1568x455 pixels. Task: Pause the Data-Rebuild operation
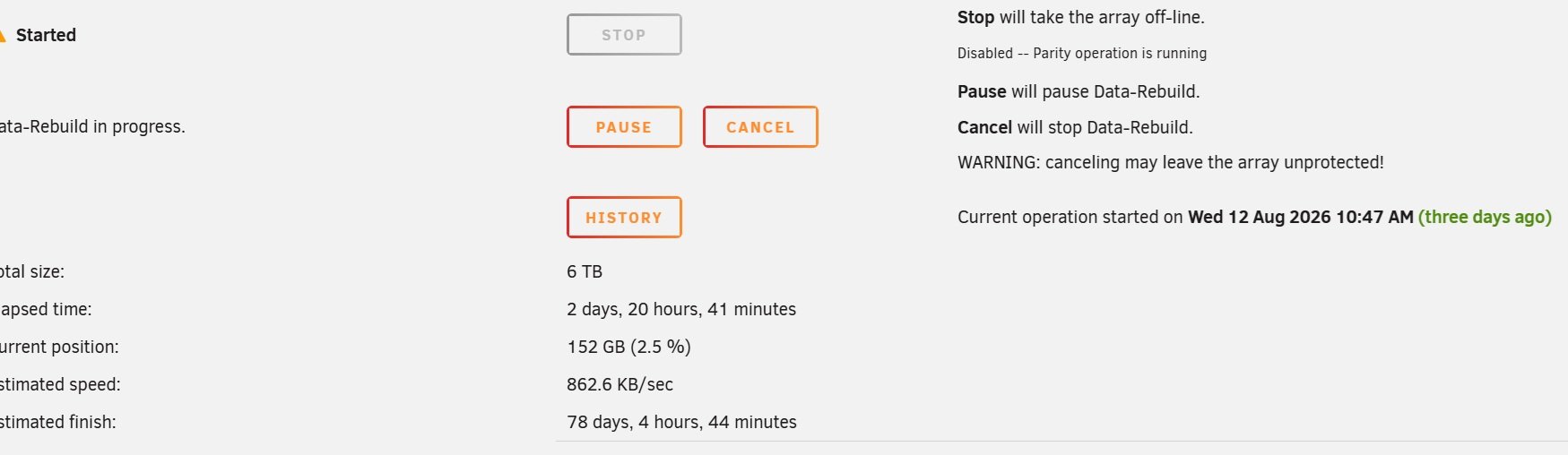point(624,127)
